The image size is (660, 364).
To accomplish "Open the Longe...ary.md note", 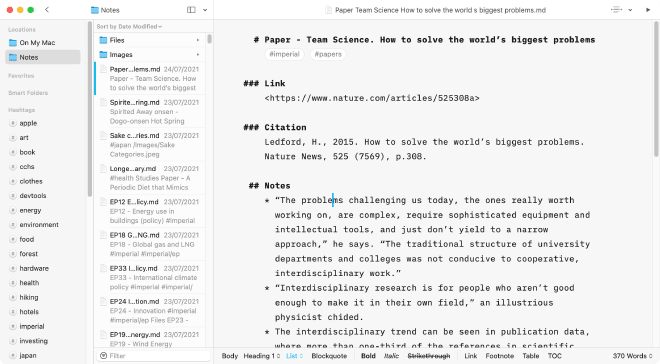I will pyautogui.click(x=150, y=178).
